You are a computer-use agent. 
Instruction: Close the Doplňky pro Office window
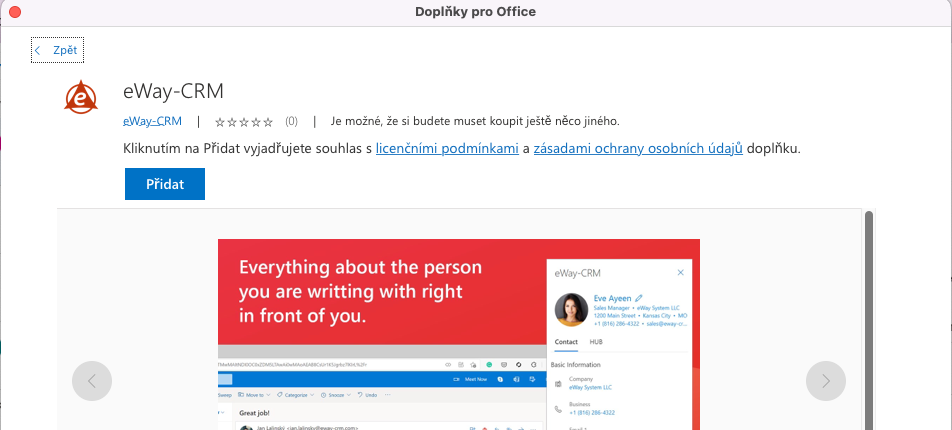(15, 12)
